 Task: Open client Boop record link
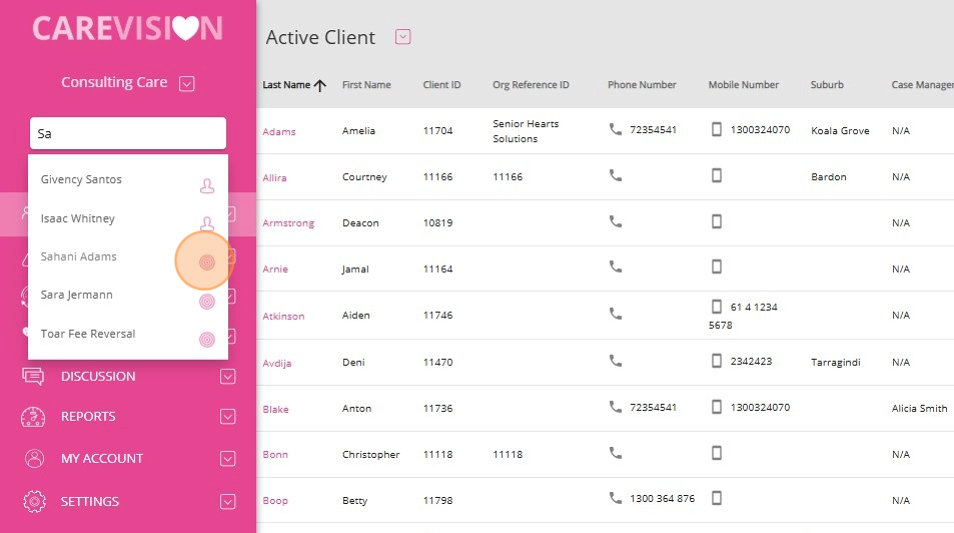[x=275, y=501]
